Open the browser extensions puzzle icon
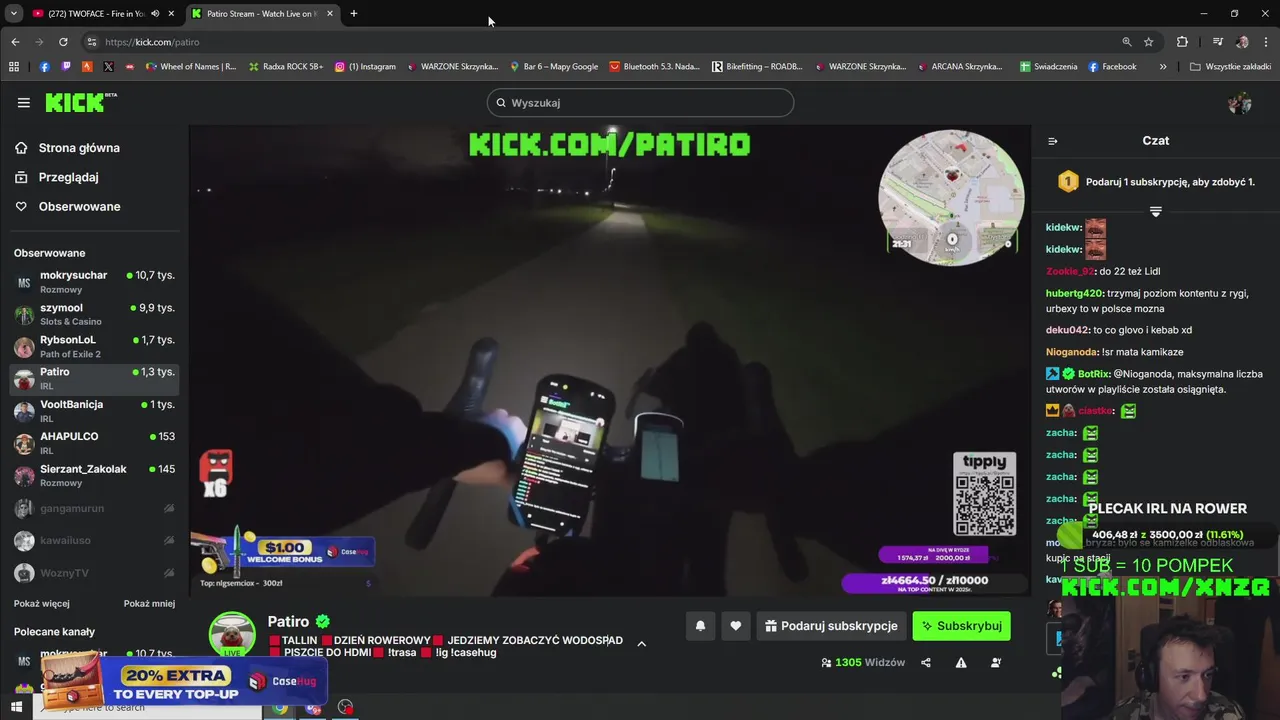The width and height of the screenshot is (1280, 720). (x=1182, y=42)
